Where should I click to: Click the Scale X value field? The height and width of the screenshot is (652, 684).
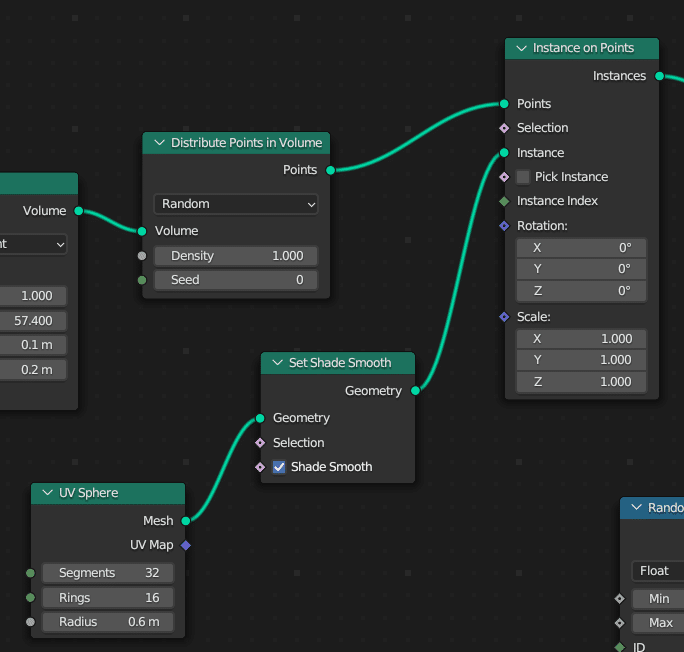coord(581,339)
